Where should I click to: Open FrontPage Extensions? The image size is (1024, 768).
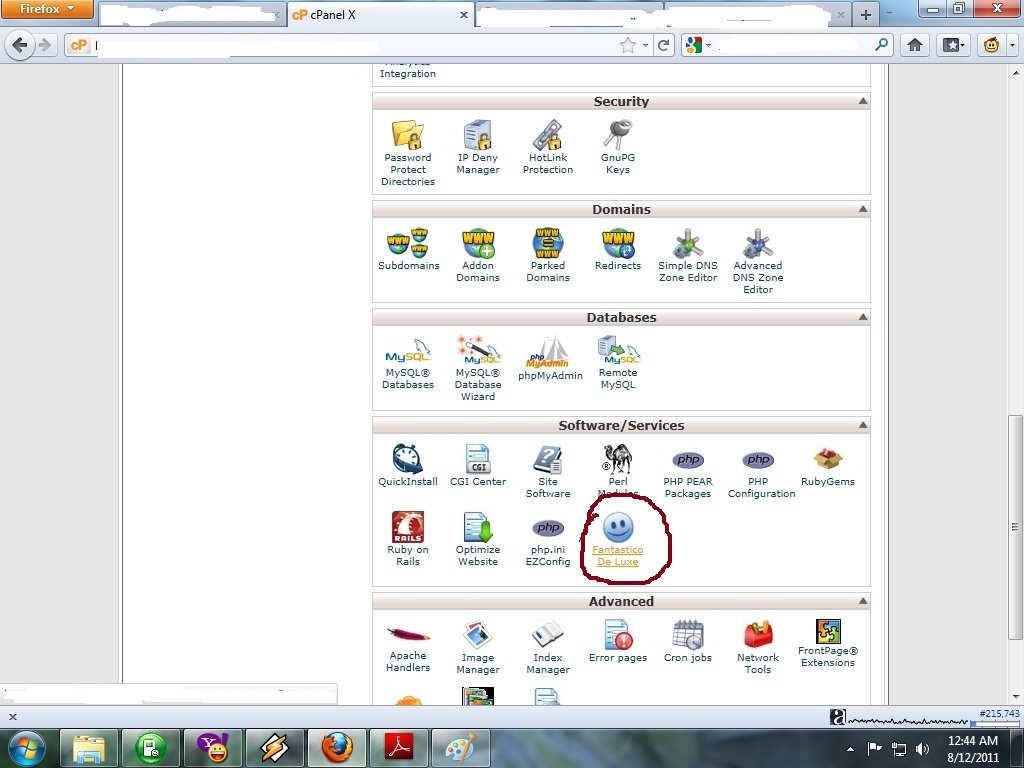point(827,644)
